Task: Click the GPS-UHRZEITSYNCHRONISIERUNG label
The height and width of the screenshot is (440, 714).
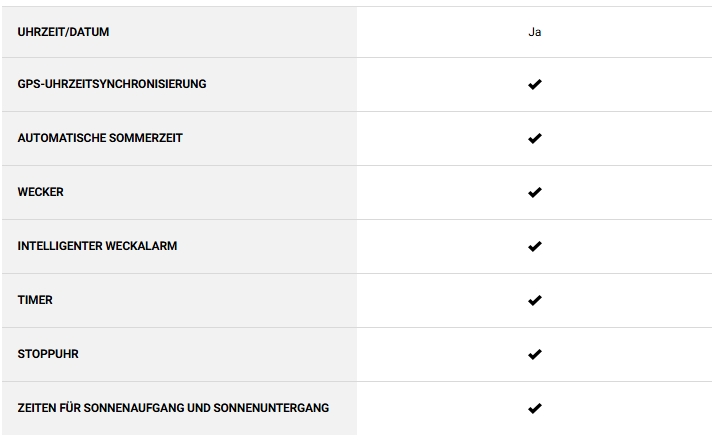Action: pyautogui.click(x=112, y=84)
